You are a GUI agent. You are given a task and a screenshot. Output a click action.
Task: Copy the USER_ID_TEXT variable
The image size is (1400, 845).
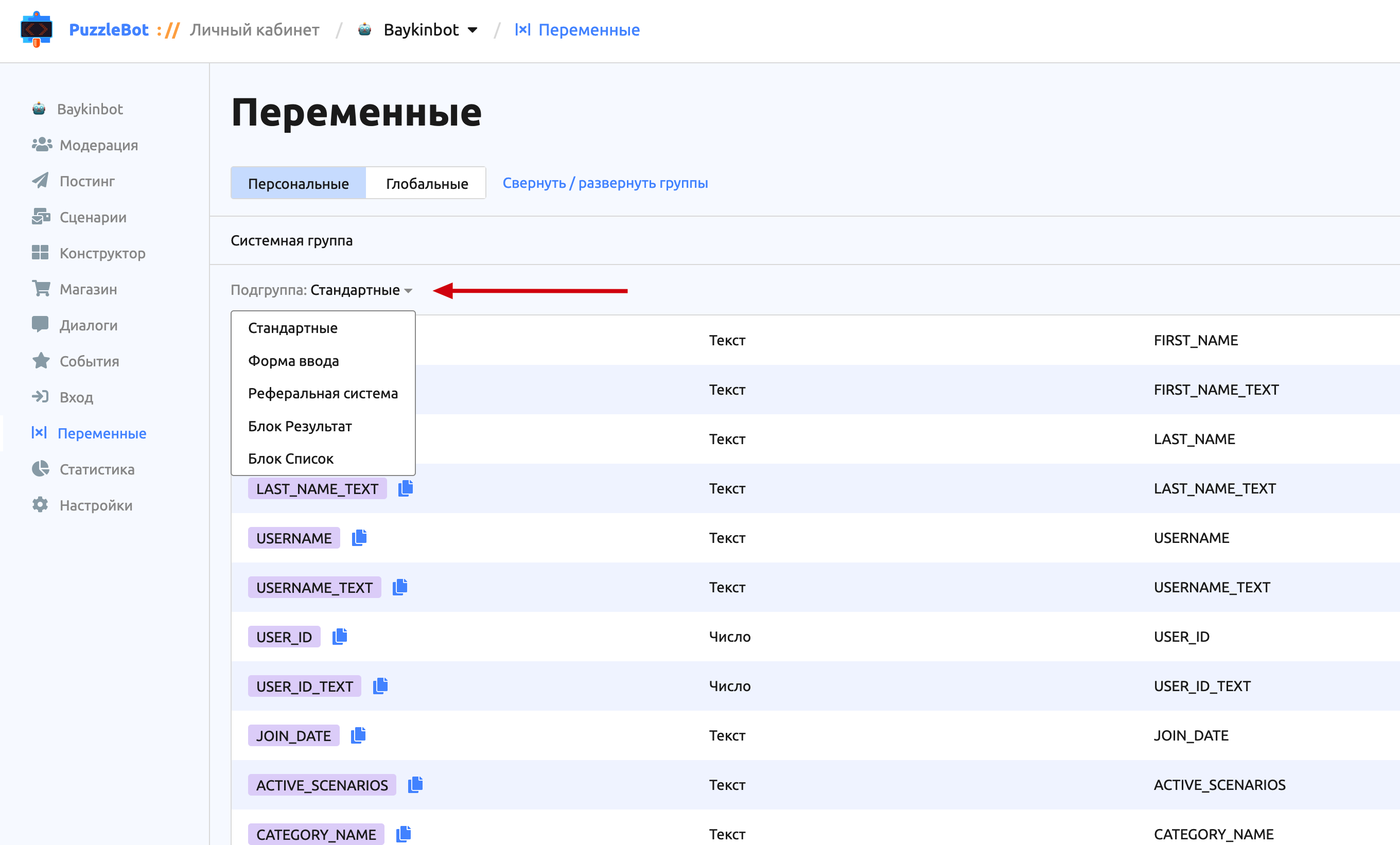tap(380, 686)
